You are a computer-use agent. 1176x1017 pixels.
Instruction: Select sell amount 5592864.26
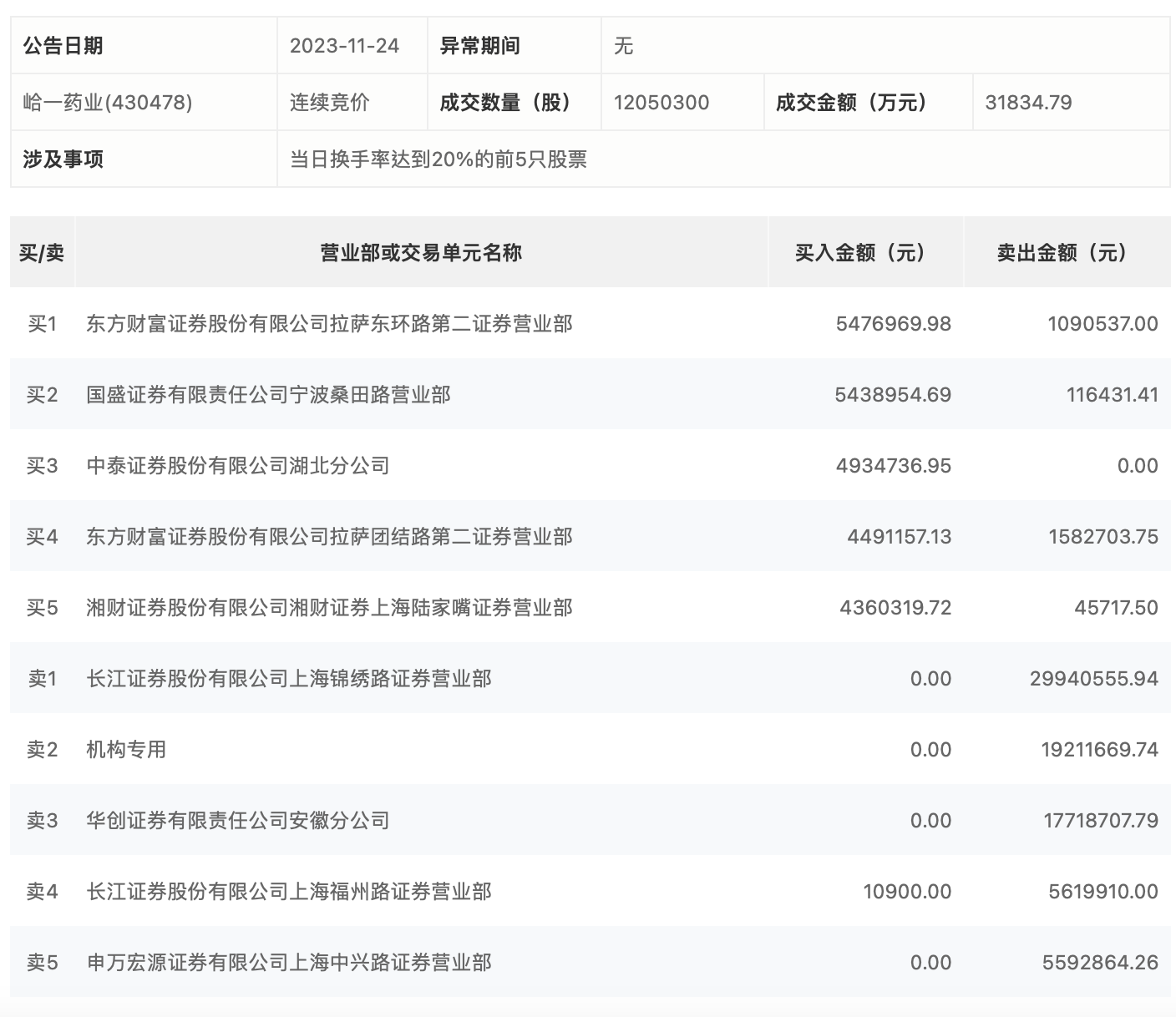pos(1100,963)
